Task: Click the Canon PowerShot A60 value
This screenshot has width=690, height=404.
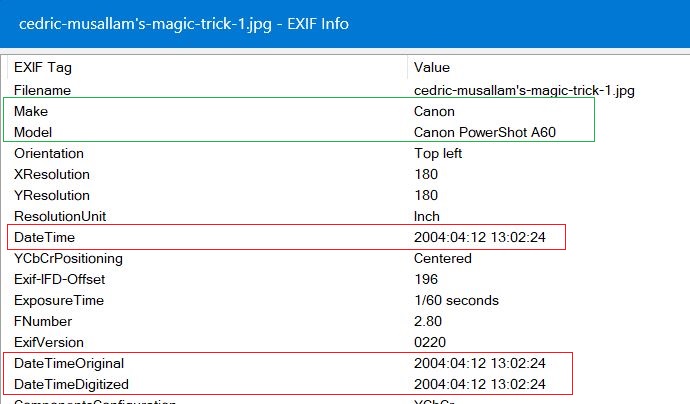Action: 484,132
